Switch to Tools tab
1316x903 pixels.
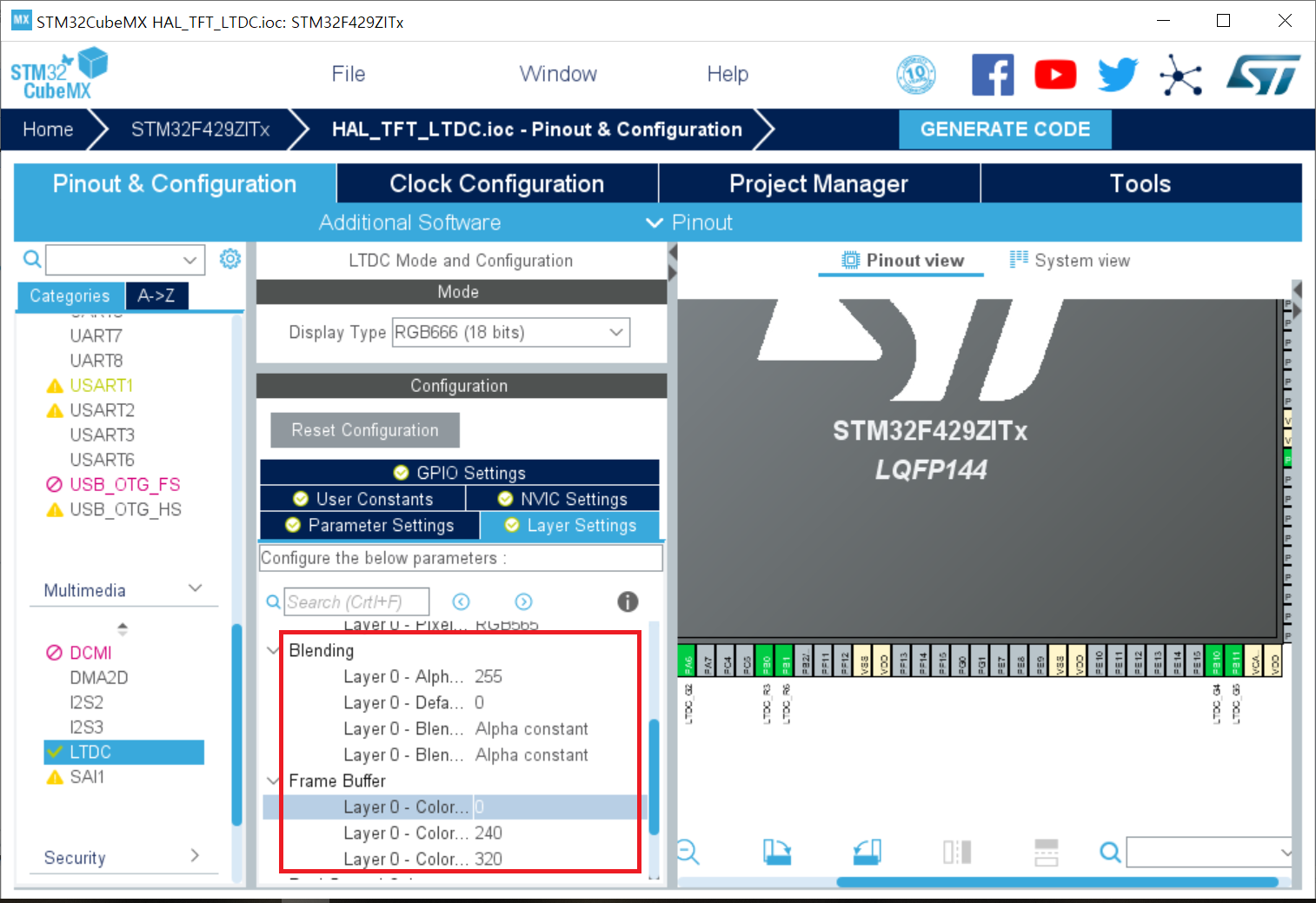tap(1140, 183)
